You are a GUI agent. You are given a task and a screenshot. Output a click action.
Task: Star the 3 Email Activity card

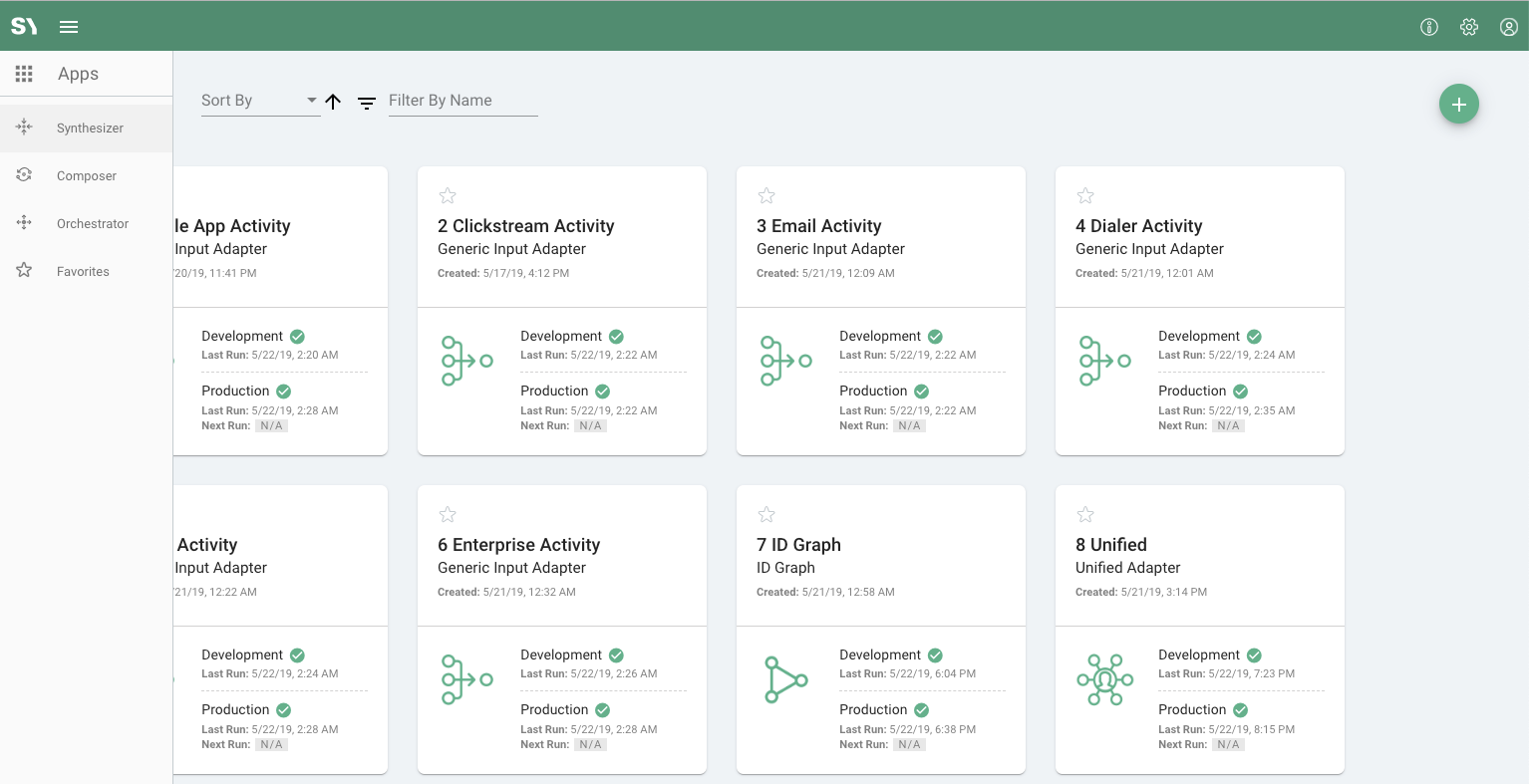pyautogui.click(x=766, y=195)
